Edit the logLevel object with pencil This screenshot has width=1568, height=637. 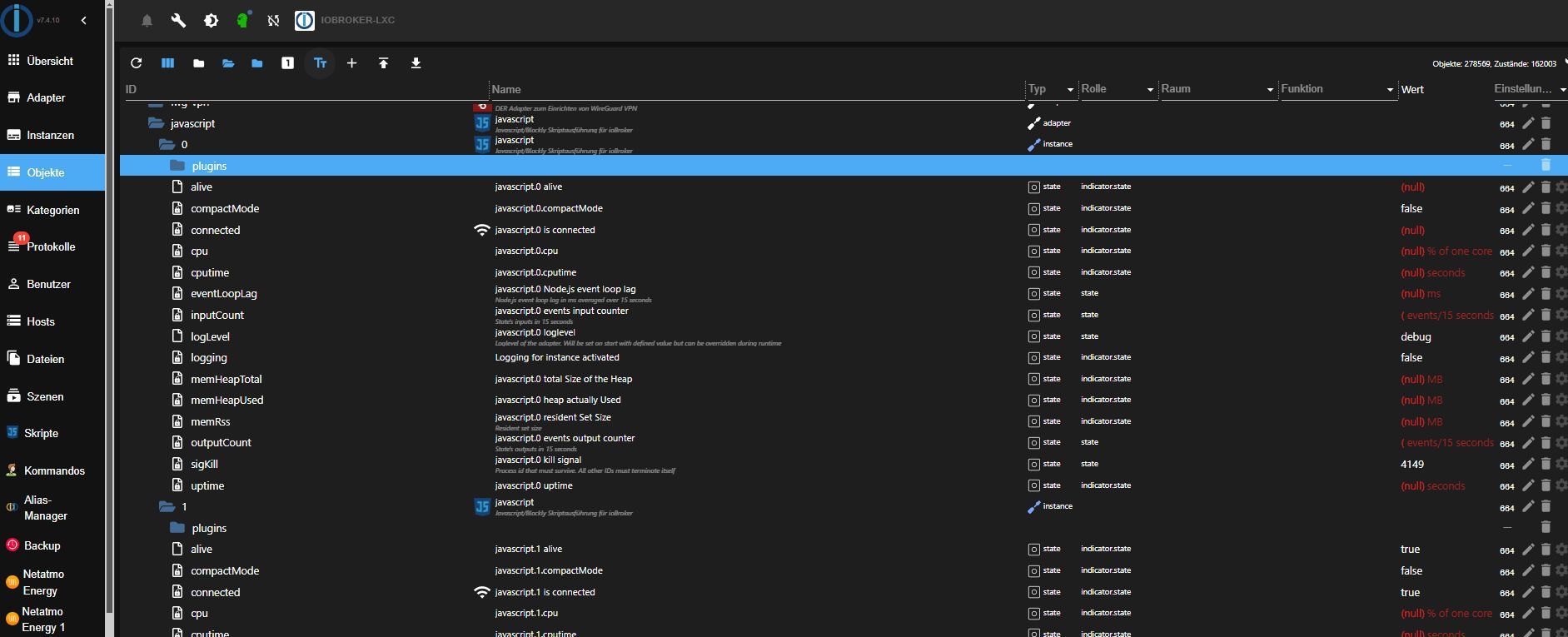[1528, 336]
